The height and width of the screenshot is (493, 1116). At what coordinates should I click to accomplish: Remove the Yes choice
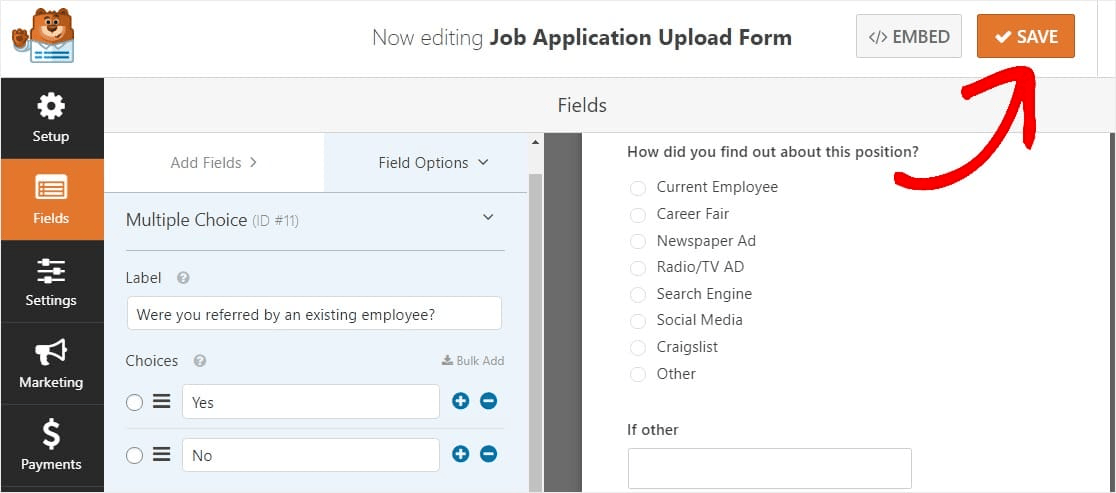(x=488, y=401)
